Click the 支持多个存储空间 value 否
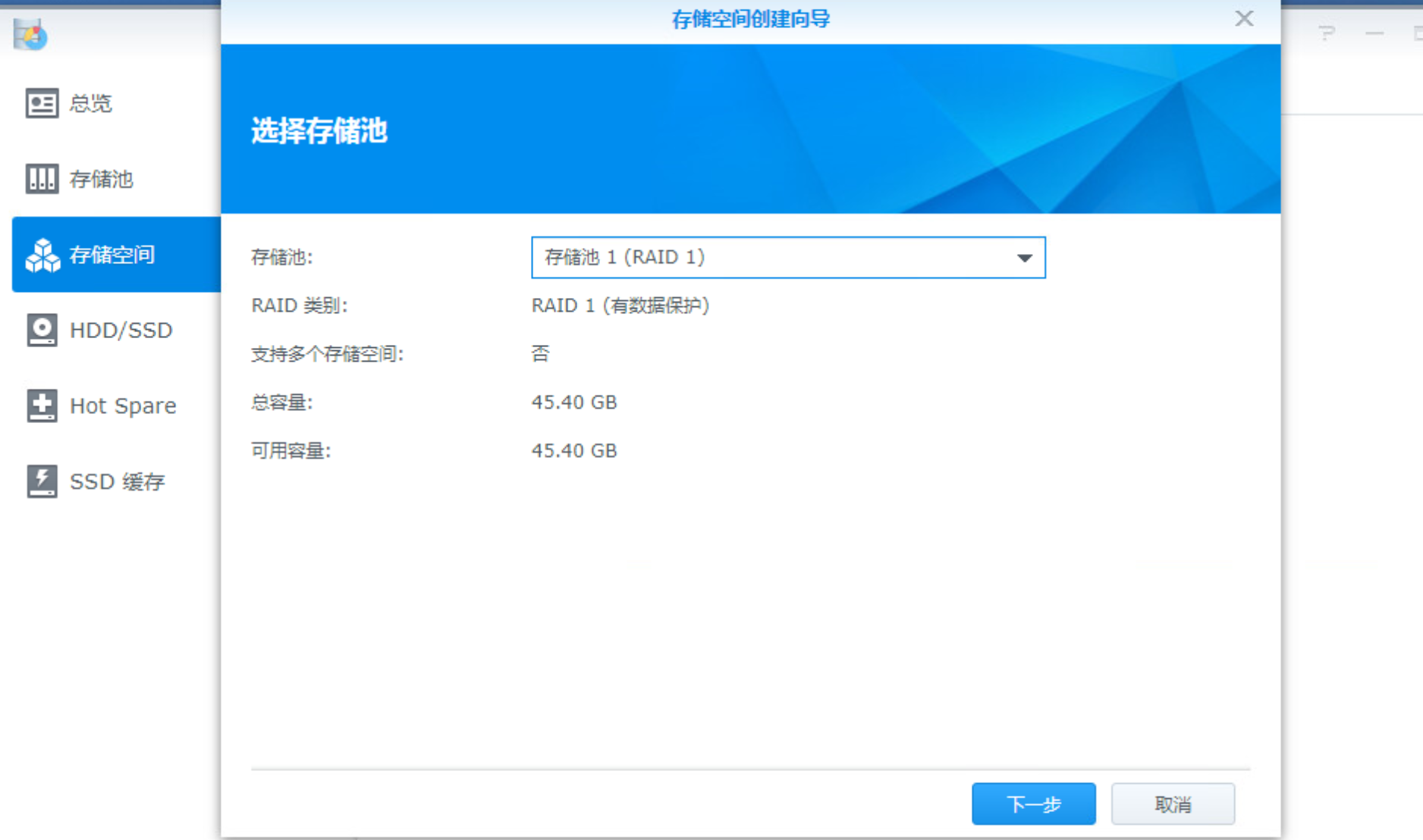Viewport: 1423px width, 840px height. point(540,353)
